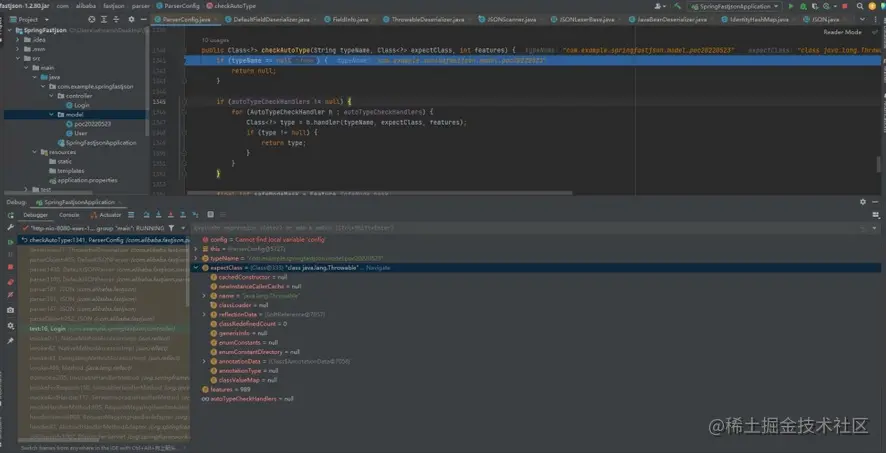
Task: Collapse the expectClass variable
Action: pyautogui.click(x=196, y=268)
